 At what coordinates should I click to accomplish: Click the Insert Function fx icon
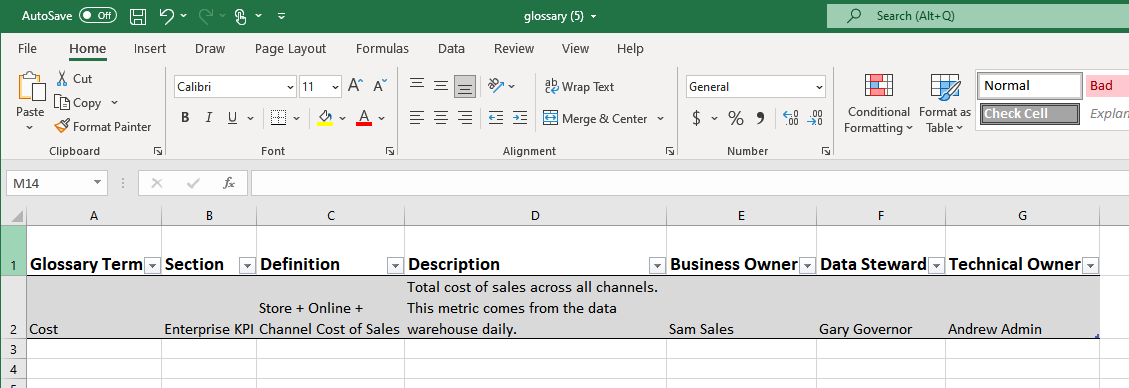pyautogui.click(x=229, y=184)
